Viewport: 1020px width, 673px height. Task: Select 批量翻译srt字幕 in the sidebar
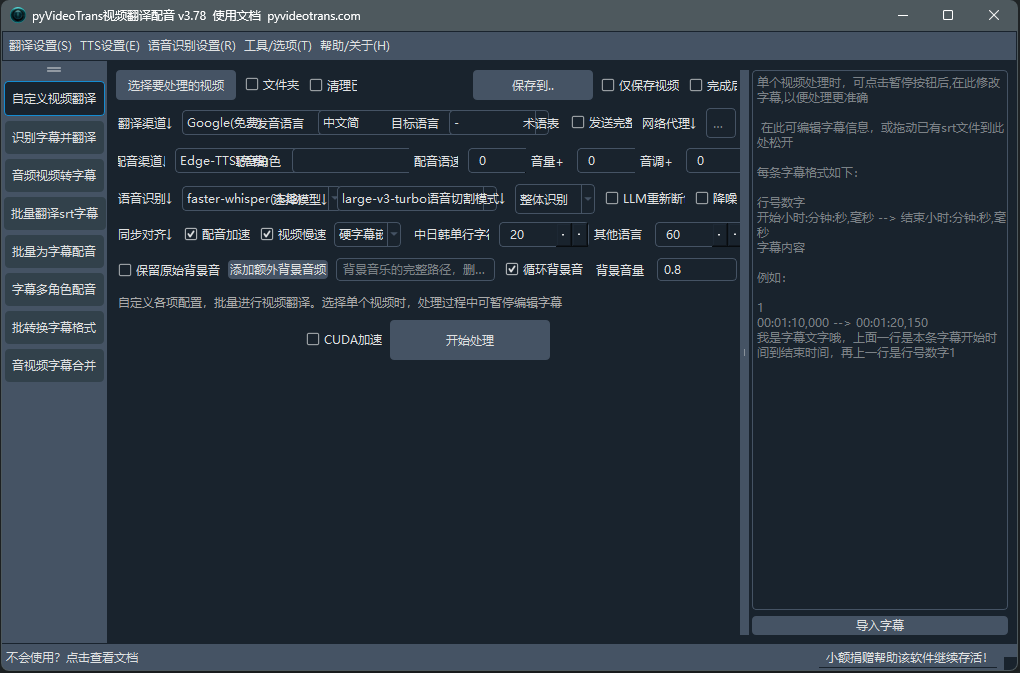tap(54, 212)
